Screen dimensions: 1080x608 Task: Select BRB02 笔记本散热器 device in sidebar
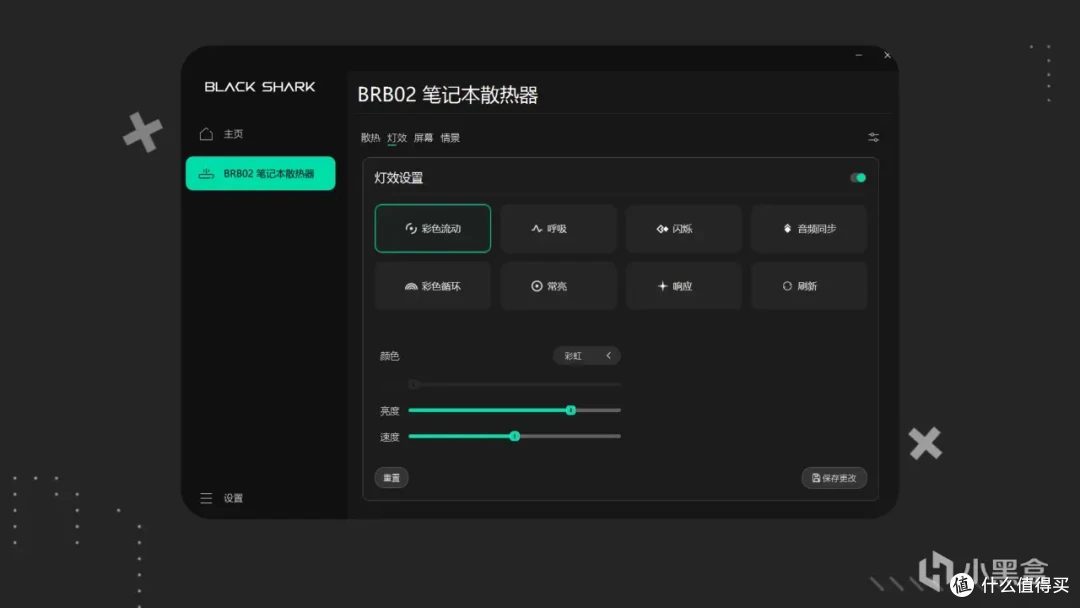(x=260, y=174)
